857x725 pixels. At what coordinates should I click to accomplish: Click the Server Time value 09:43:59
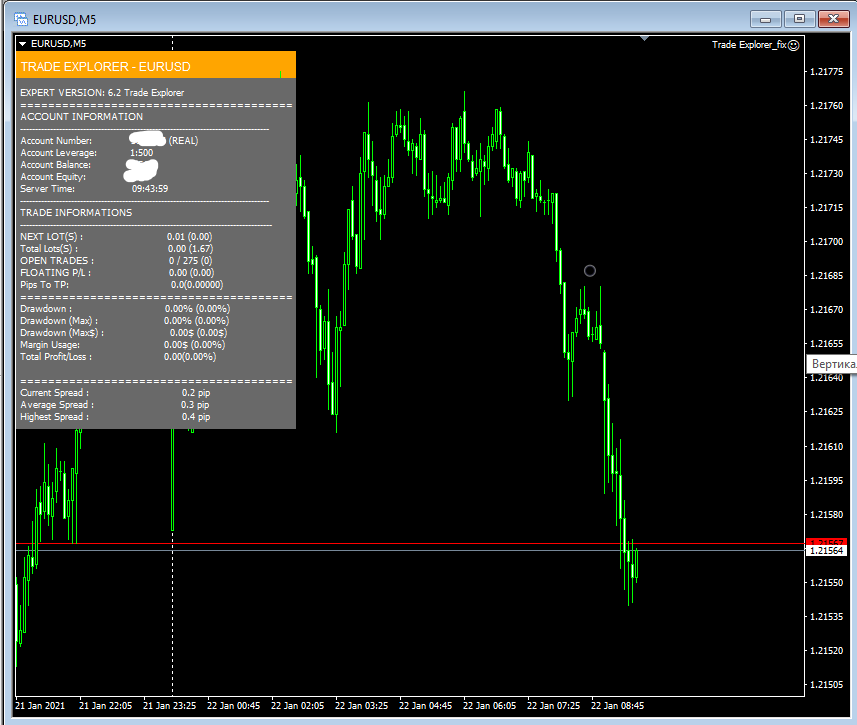pyautogui.click(x=150, y=189)
